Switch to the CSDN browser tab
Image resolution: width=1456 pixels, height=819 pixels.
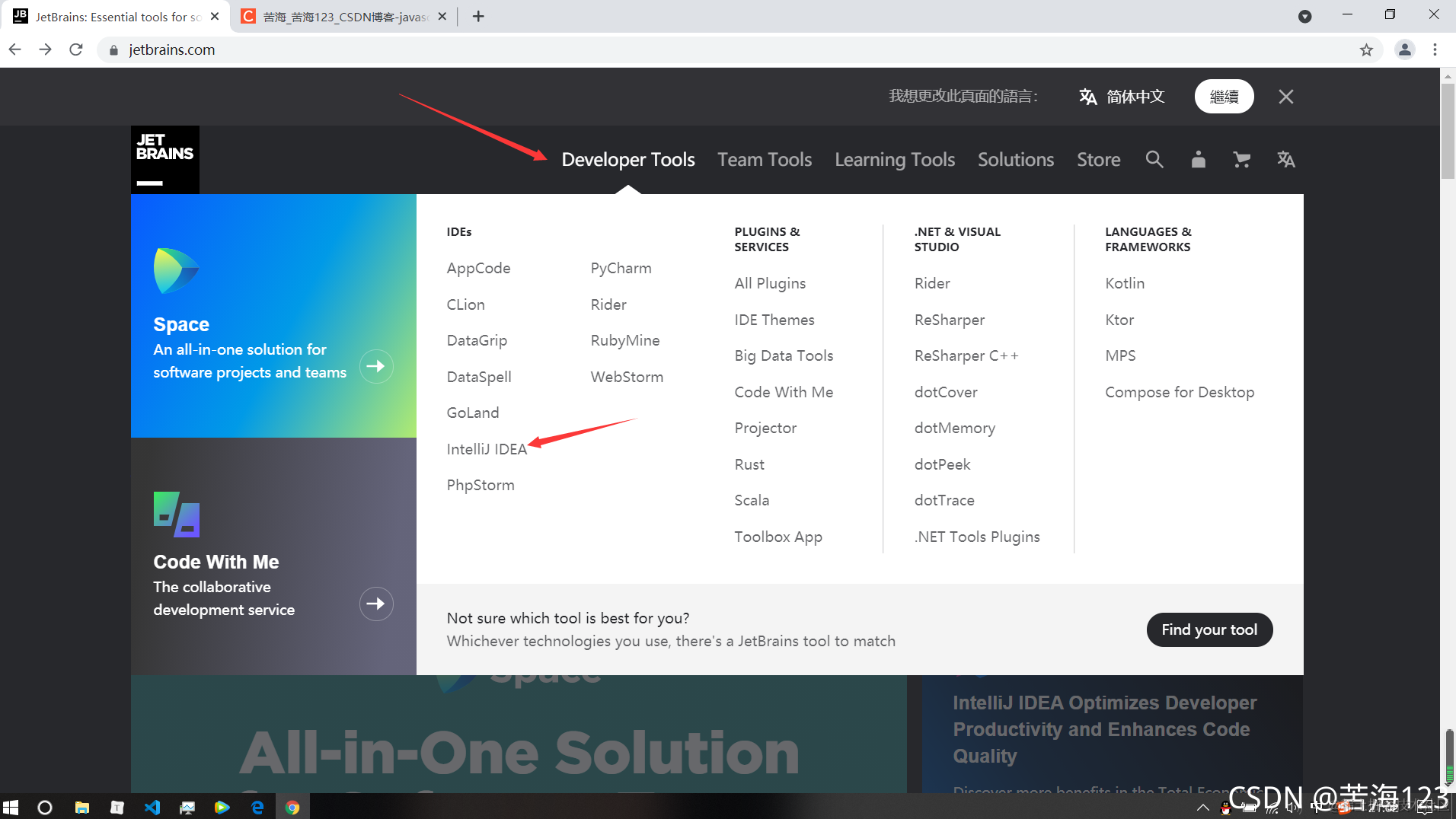(344, 16)
